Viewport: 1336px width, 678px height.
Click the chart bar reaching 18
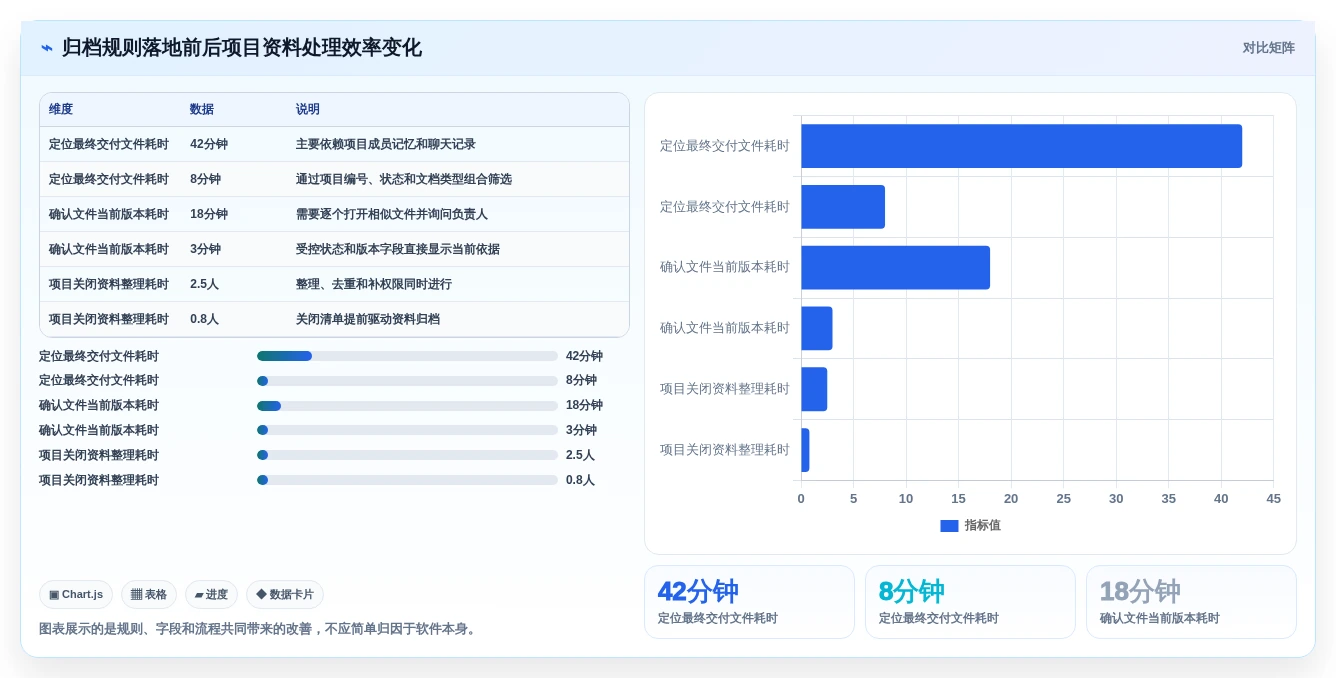[x=895, y=268]
